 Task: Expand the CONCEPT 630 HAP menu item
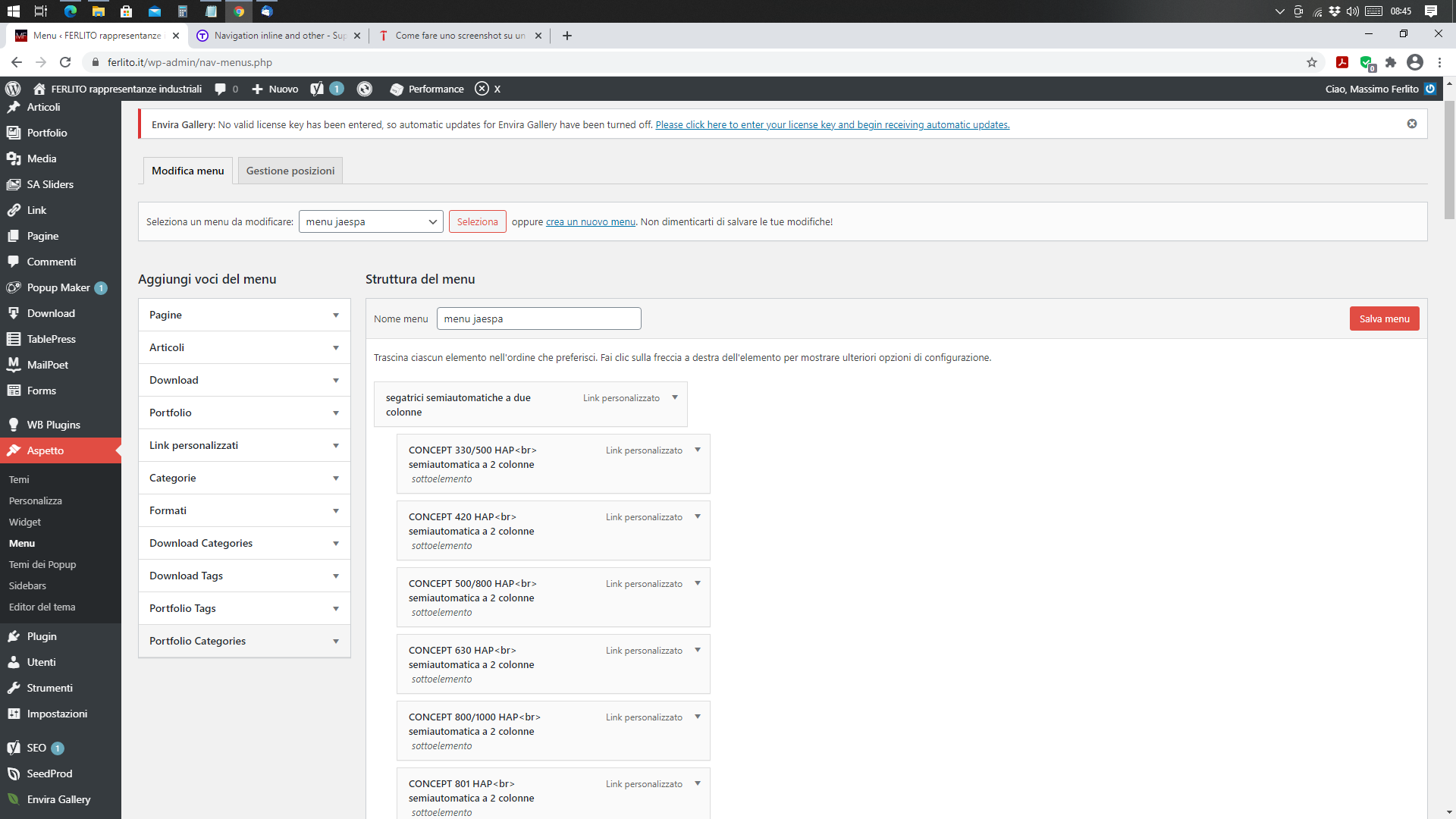tap(698, 650)
